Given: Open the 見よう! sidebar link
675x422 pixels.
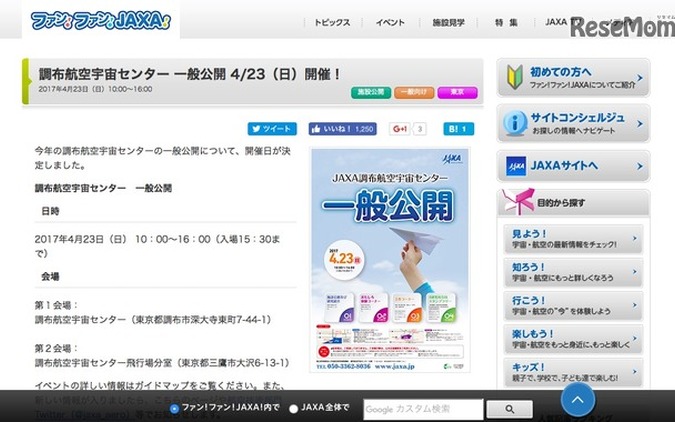Looking at the screenshot, I should pyautogui.click(x=573, y=239).
